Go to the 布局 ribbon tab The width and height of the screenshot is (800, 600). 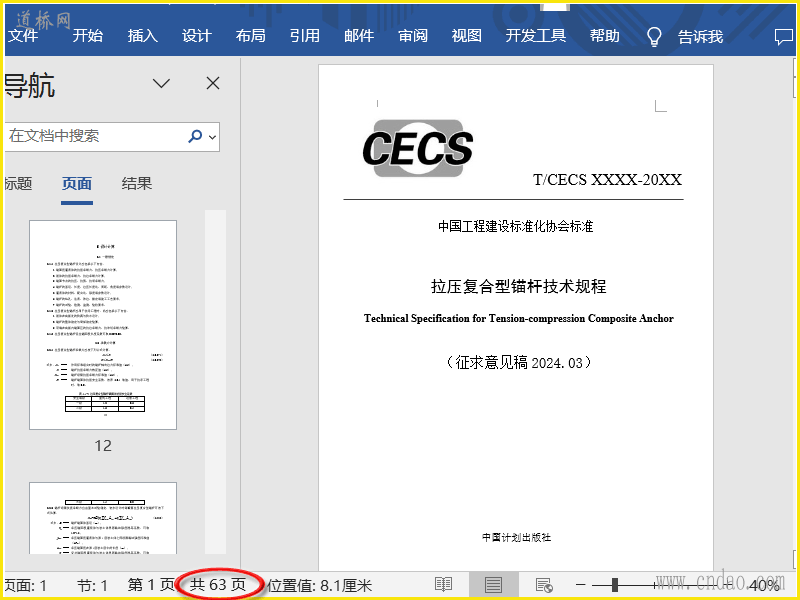pyautogui.click(x=251, y=36)
